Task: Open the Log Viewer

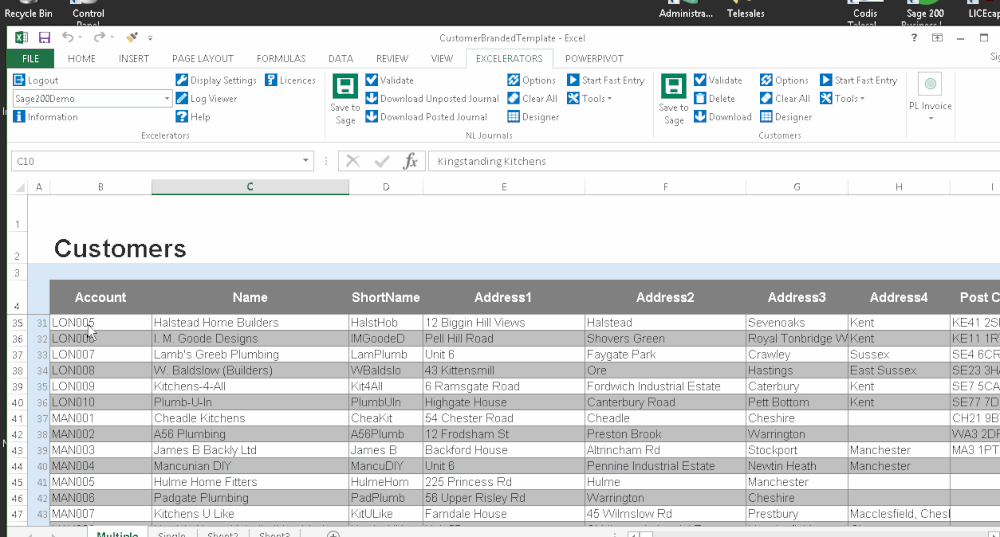Action: [207, 99]
